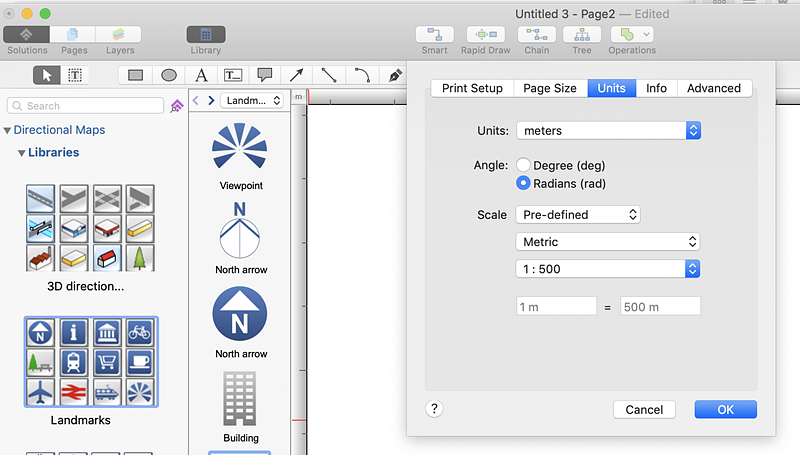
Task: Cancel the document properties dialog
Action: coord(644,410)
